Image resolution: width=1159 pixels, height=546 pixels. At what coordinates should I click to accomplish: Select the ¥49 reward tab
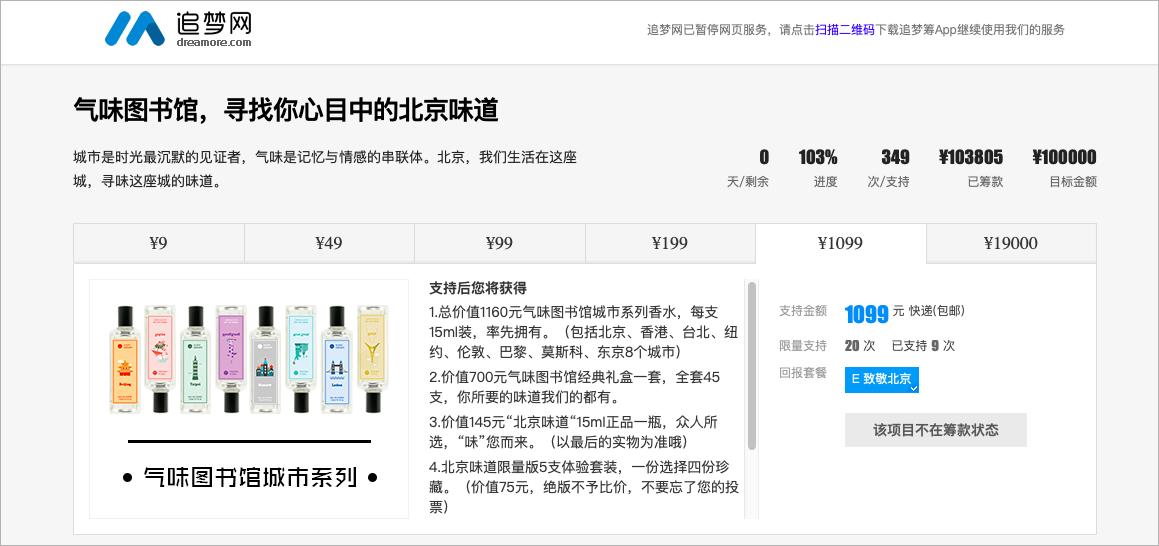[x=329, y=243]
